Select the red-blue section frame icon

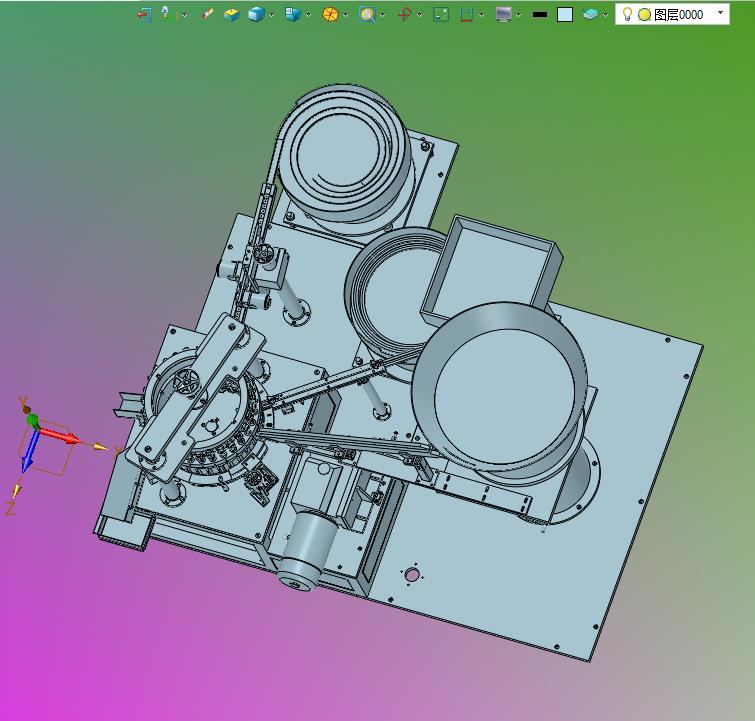pos(466,14)
